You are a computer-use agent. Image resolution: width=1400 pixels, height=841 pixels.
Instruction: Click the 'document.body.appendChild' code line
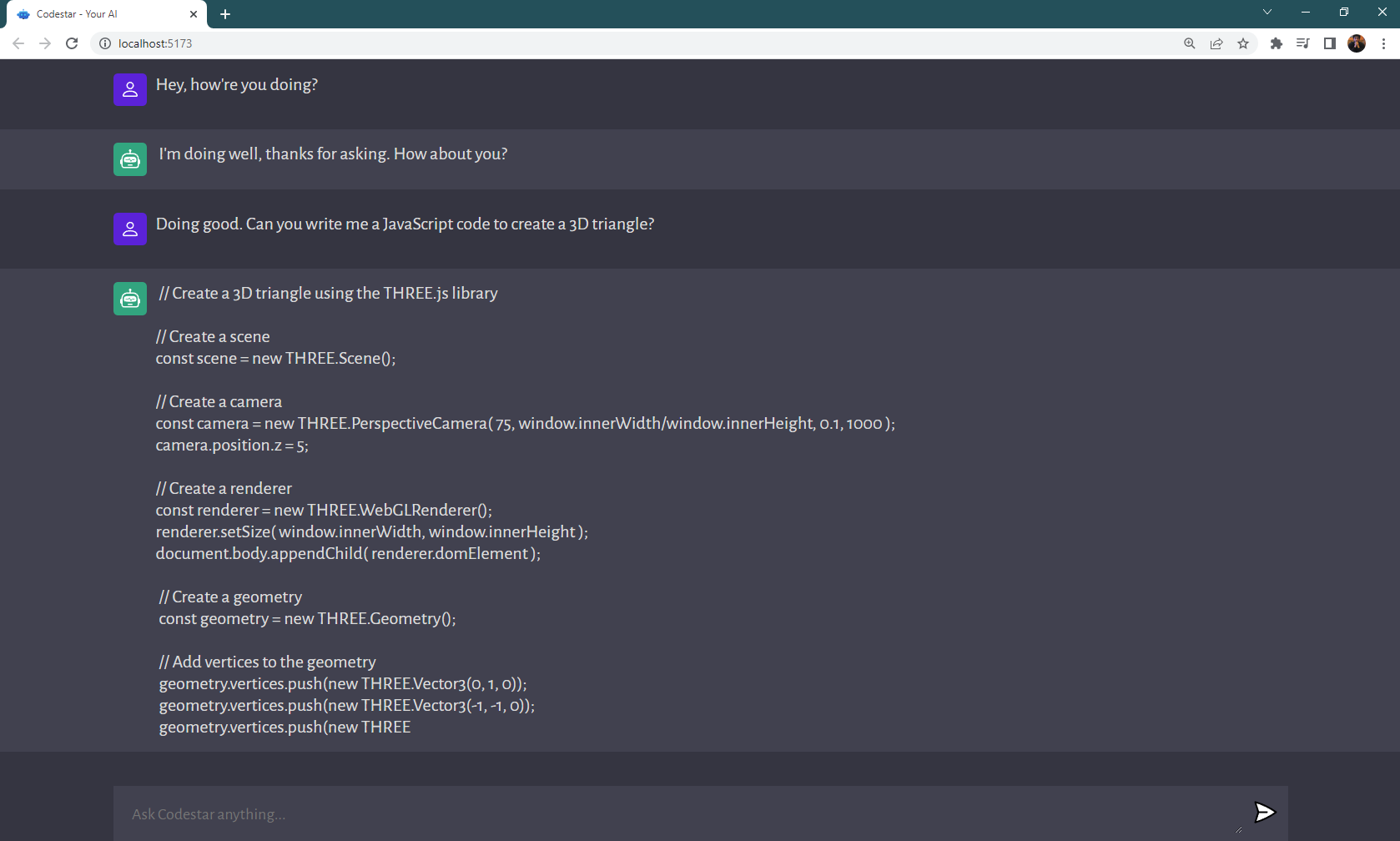[x=348, y=553]
